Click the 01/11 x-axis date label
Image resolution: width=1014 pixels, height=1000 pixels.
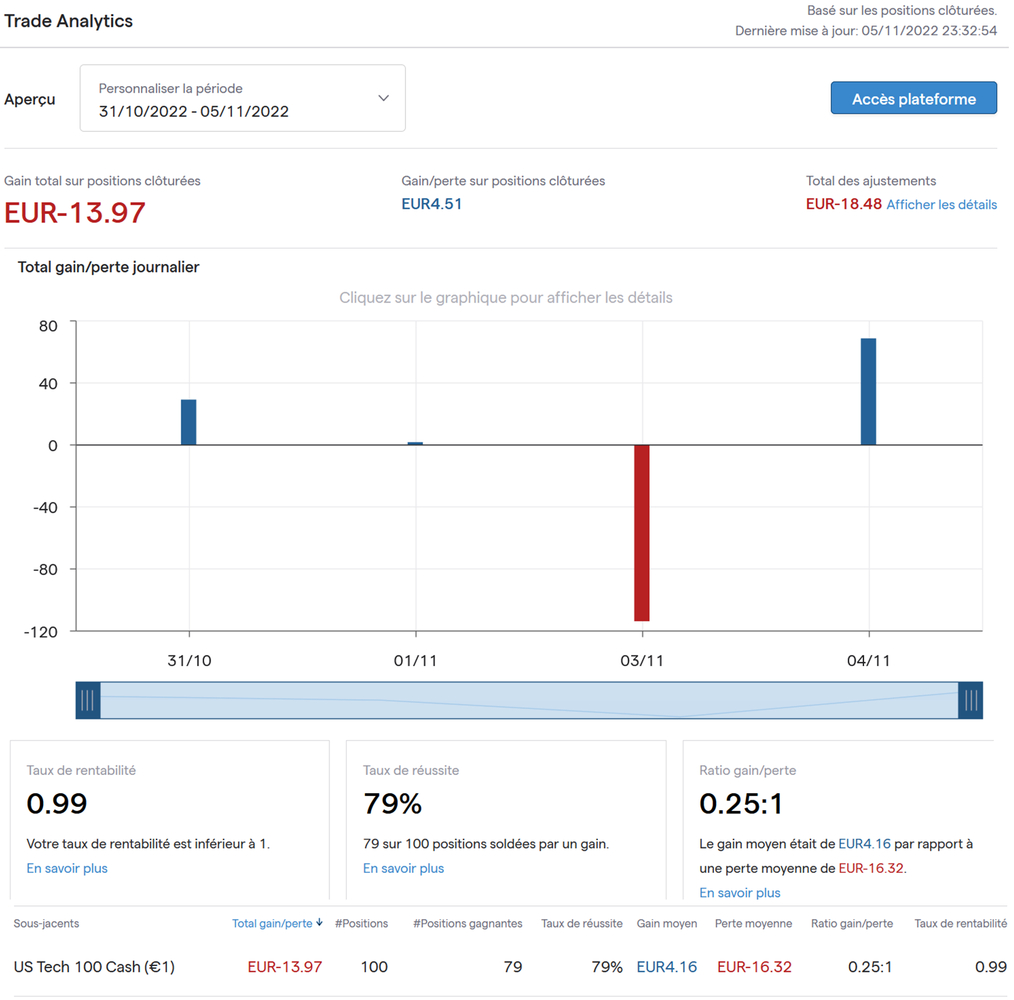coord(415,660)
